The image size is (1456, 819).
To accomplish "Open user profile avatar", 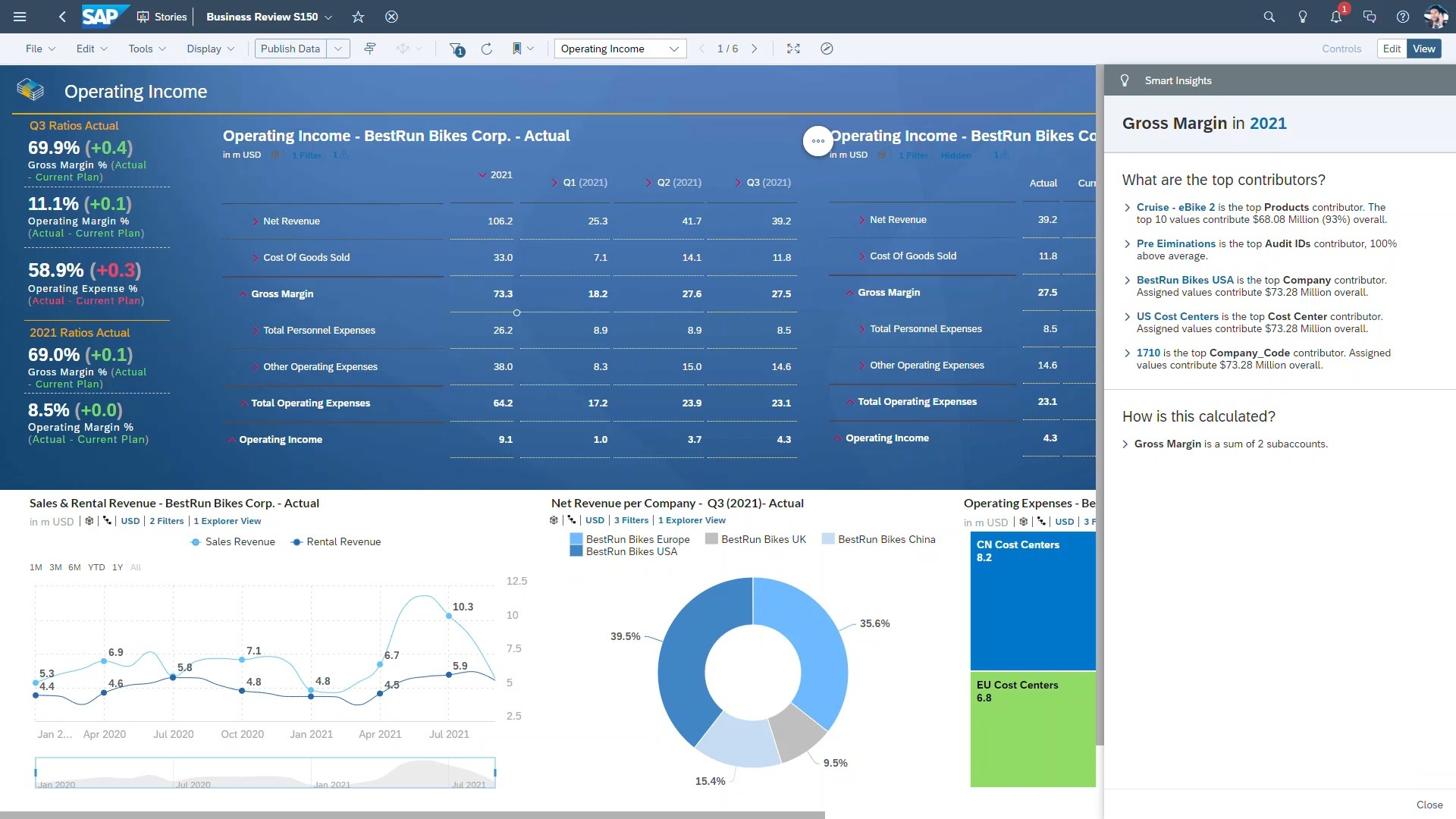I will (x=1436, y=17).
